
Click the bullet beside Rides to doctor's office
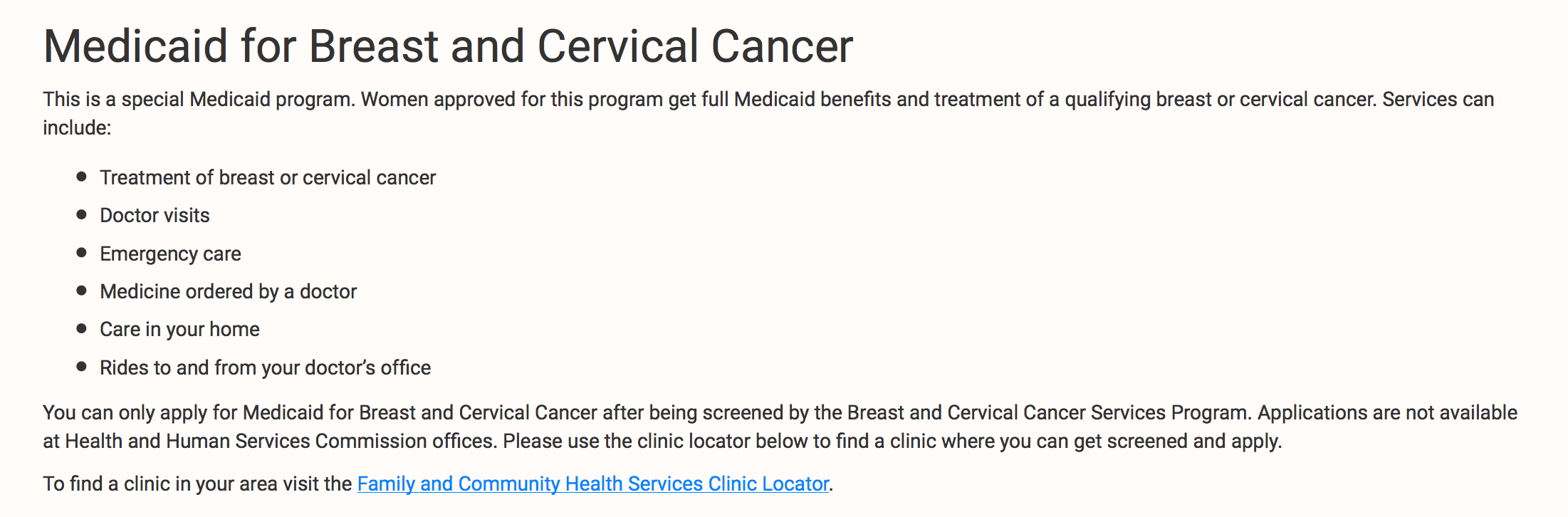tap(82, 366)
